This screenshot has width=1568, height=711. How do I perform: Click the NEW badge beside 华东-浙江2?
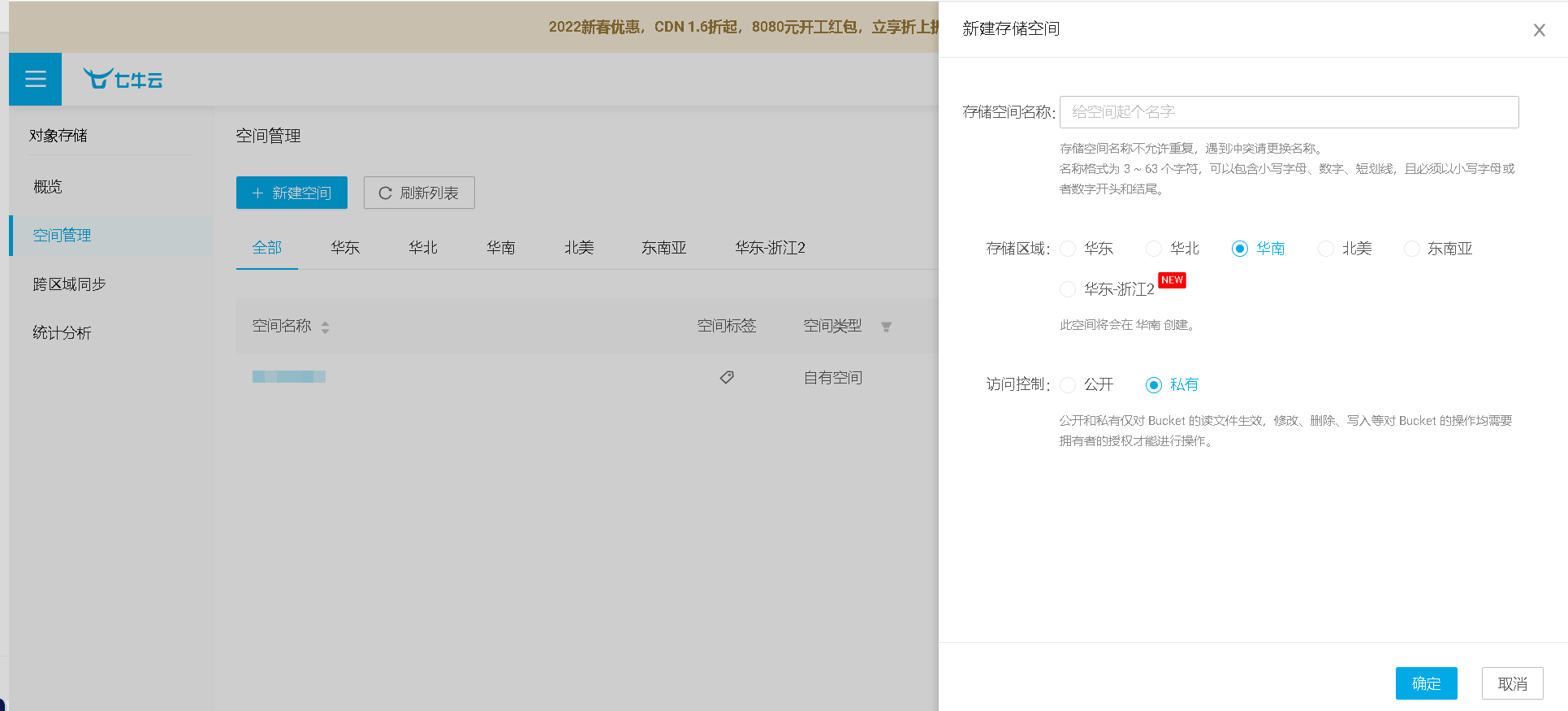(x=1172, y=280)
